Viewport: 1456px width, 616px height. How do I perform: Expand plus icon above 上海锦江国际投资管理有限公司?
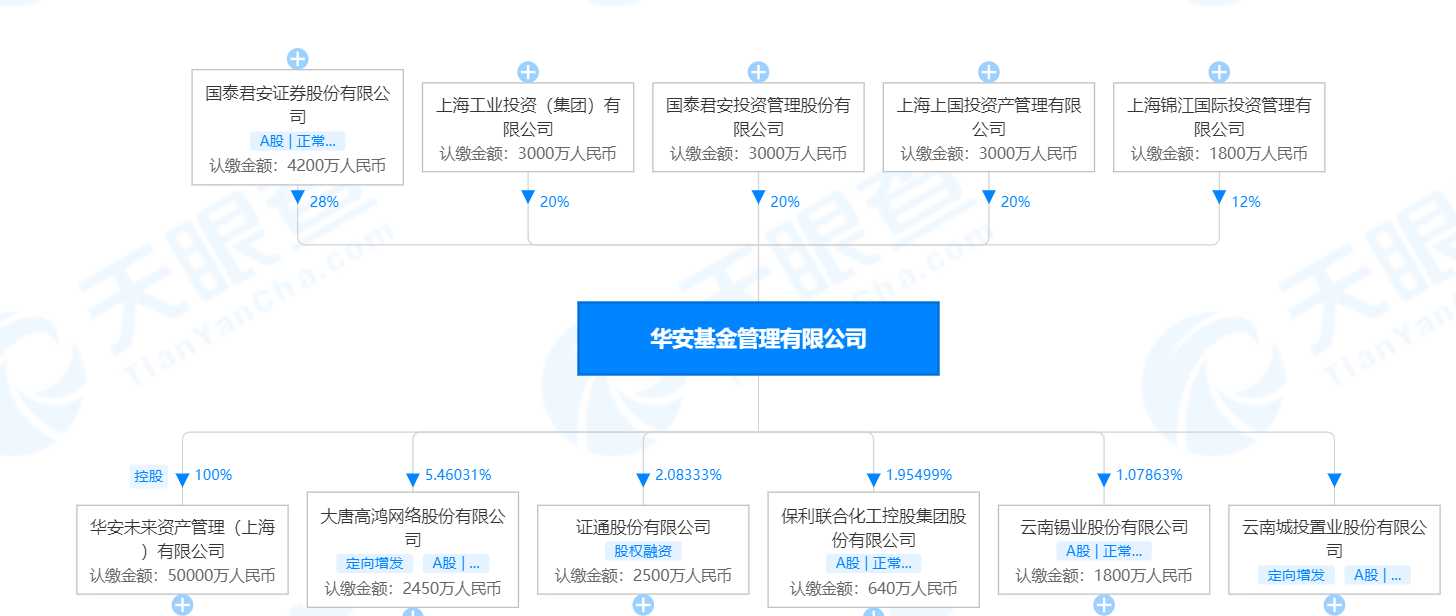(1219, 72)
